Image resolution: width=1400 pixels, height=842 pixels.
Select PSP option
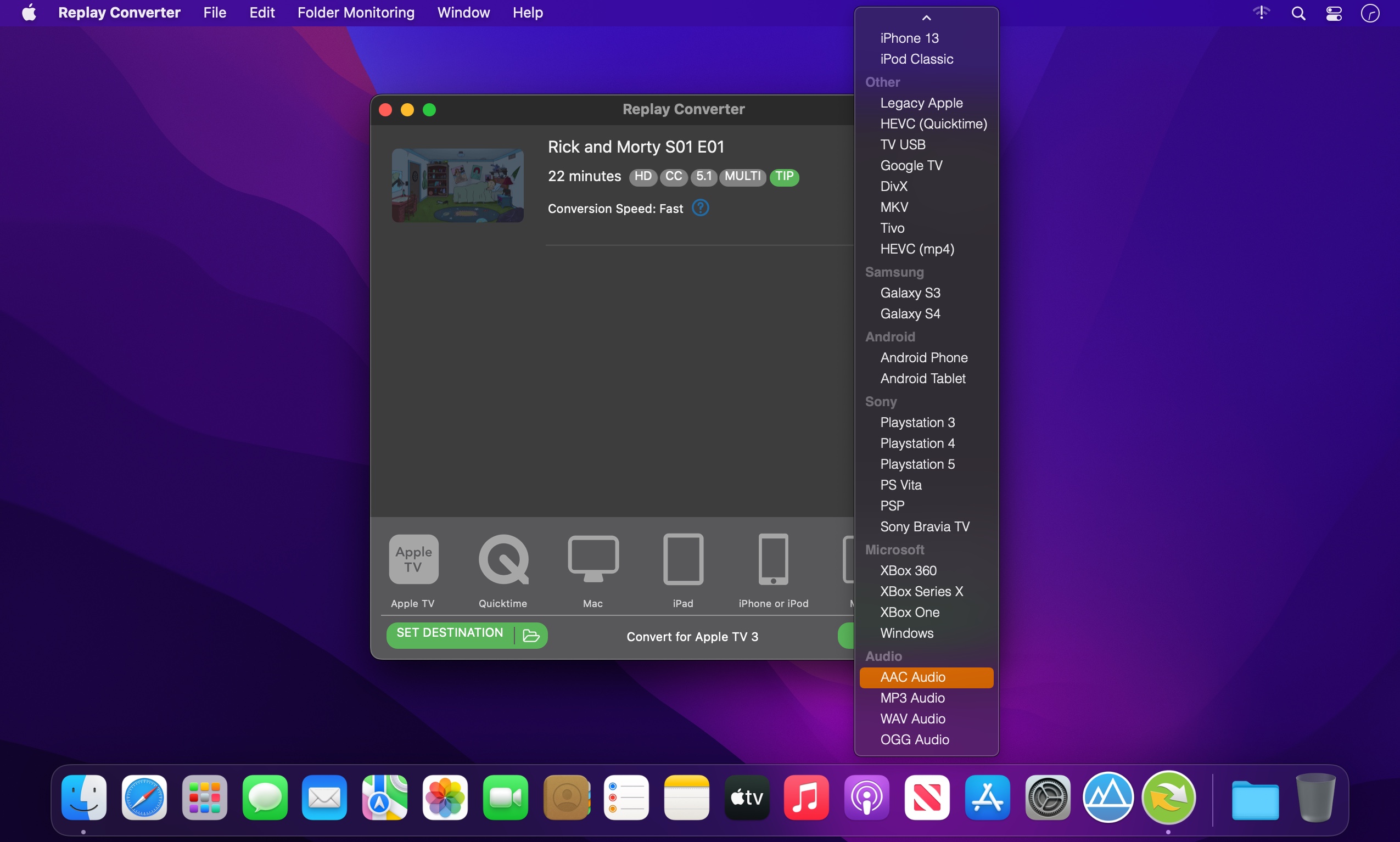click(926, 506)
